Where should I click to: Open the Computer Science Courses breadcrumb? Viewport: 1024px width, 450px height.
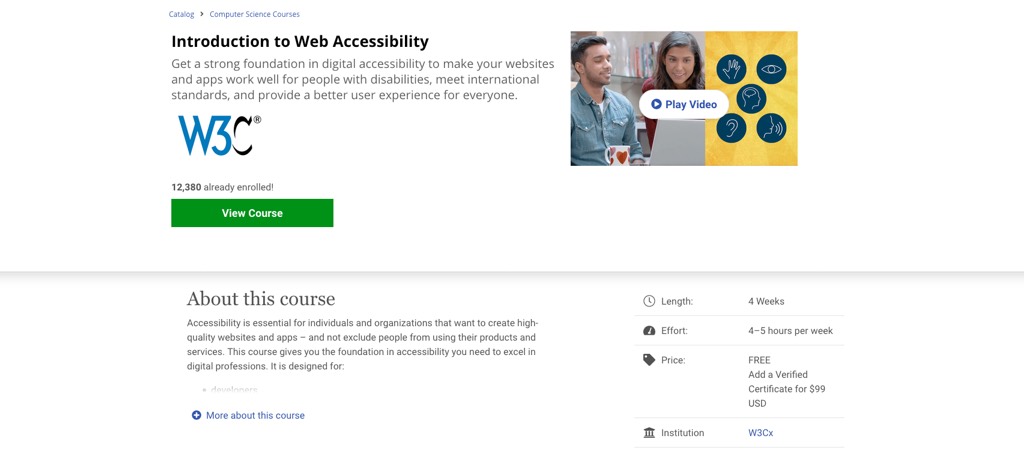pyautogui.click(x=254, y=15)
